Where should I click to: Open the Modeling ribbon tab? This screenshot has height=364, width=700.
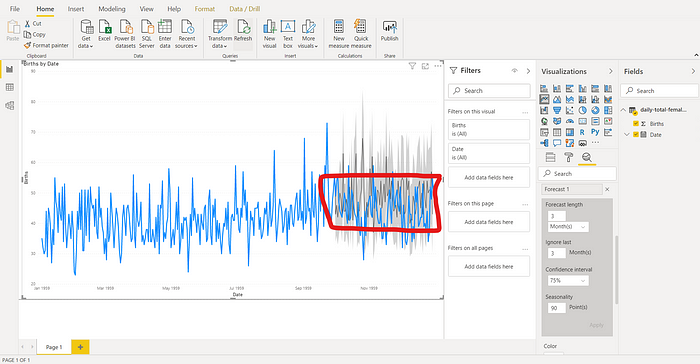pos(112,9)
